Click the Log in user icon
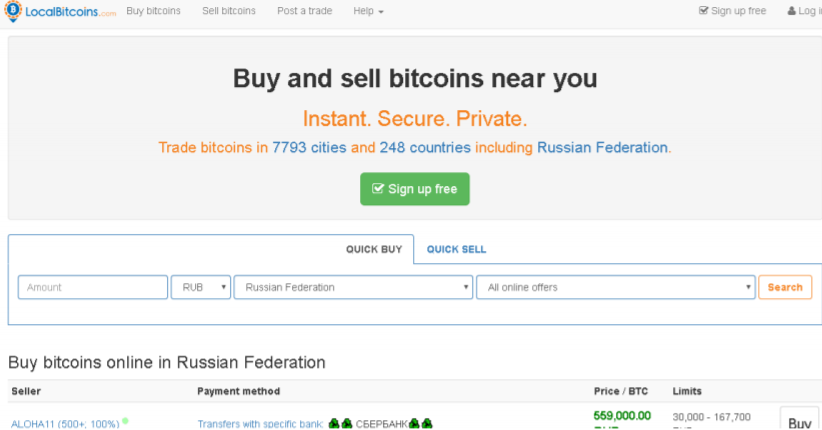This screenshot has width=822, height=430. pos(792,11)
